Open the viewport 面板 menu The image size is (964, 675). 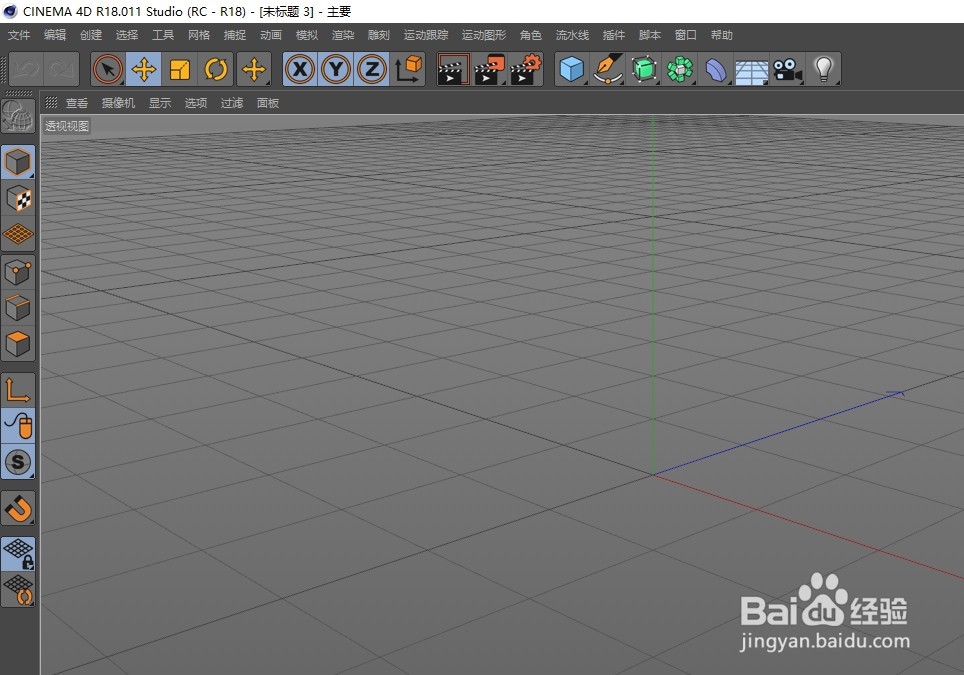[x=268, y=103]
